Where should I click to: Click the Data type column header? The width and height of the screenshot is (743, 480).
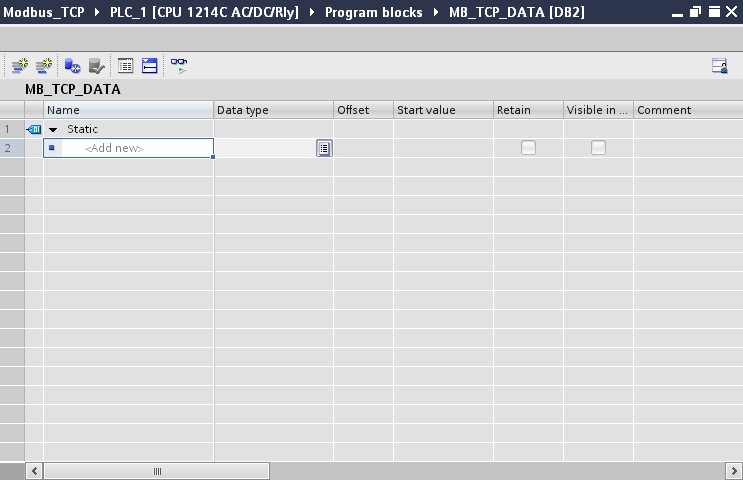click(x=274, y=110)
